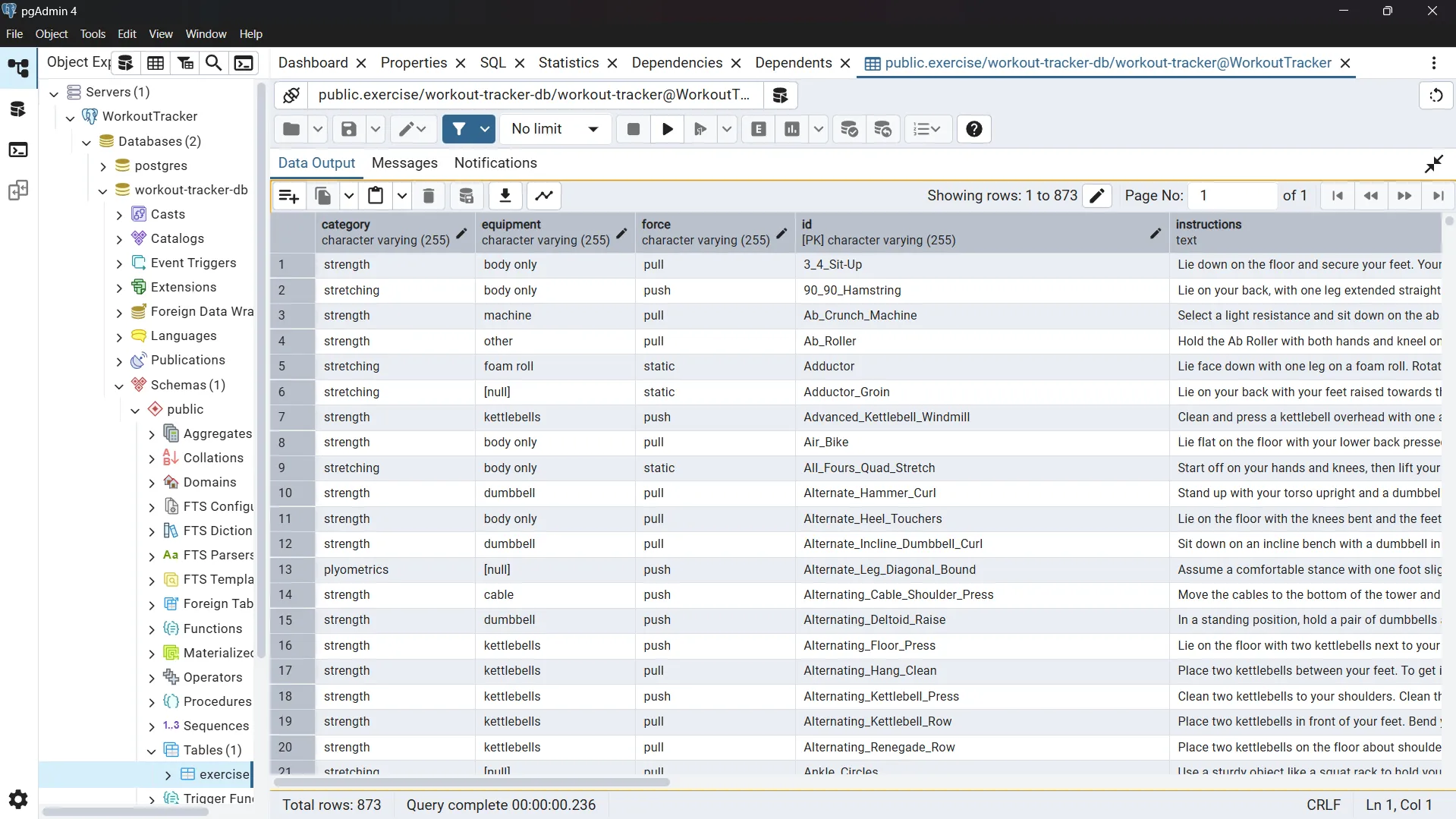The width and height of the screenshot is (1456, 819).
Task: Click the Explain icon labeled E
Action: [759, 129]
